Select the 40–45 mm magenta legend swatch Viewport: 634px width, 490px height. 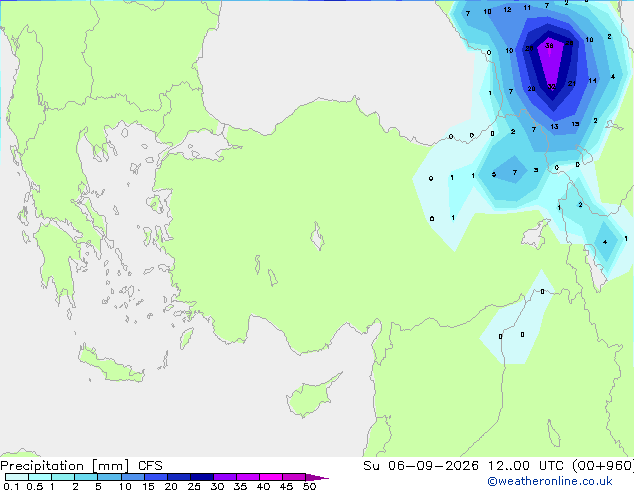tap(271, 477)
